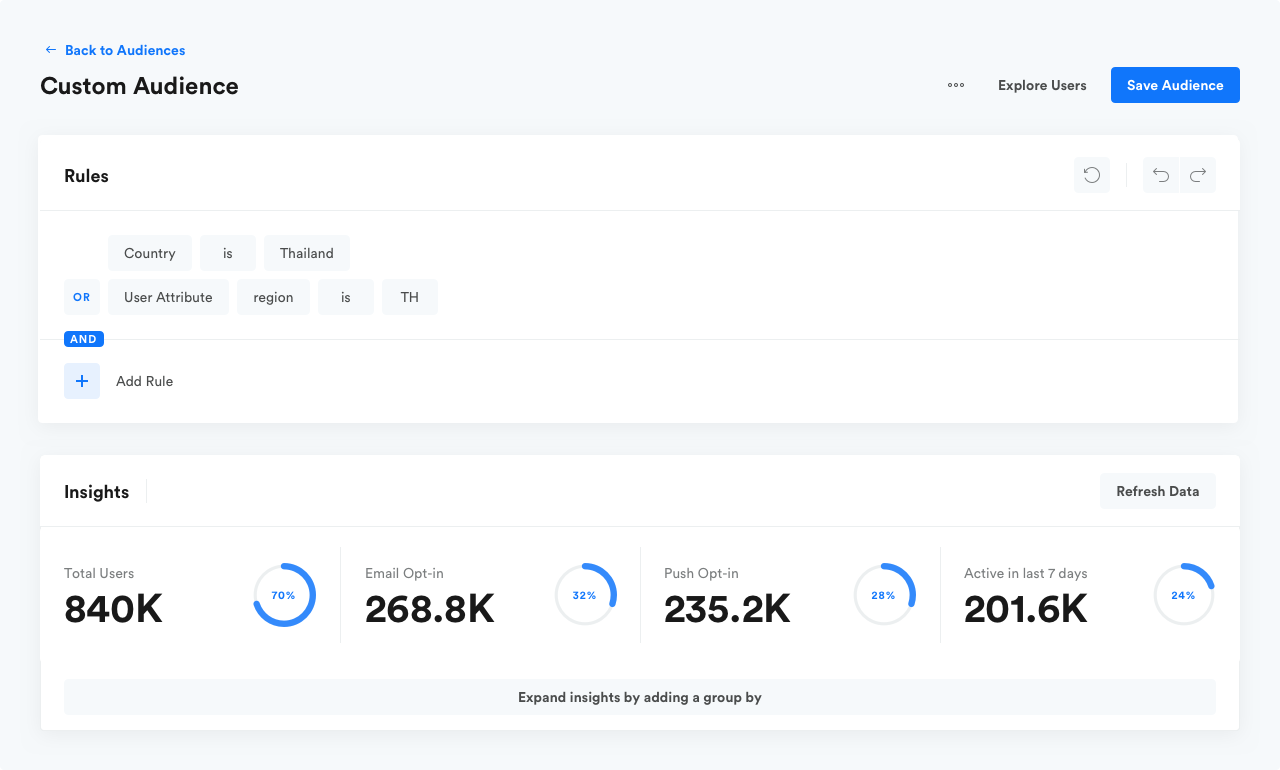Viewport: 1280px width, 770px height.
Task: Toggle the AND group operator
Action: [84, 339]
